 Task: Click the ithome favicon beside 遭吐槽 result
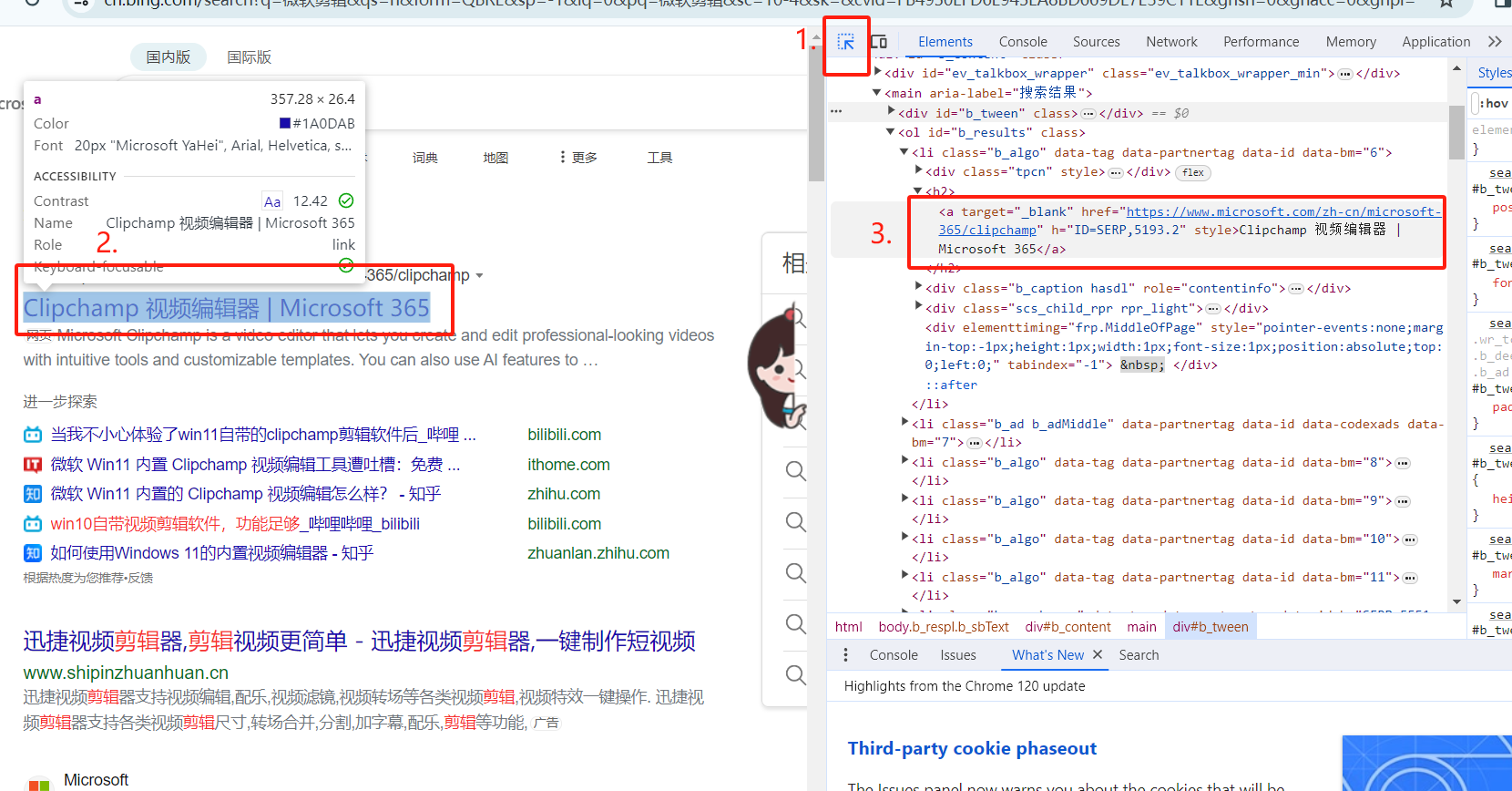coord(33,465)
